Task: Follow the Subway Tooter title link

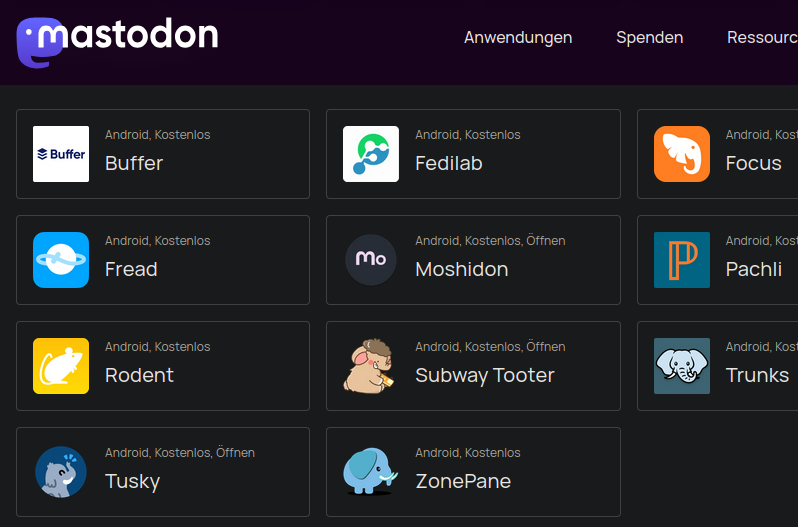Action: tap(484, 375)
